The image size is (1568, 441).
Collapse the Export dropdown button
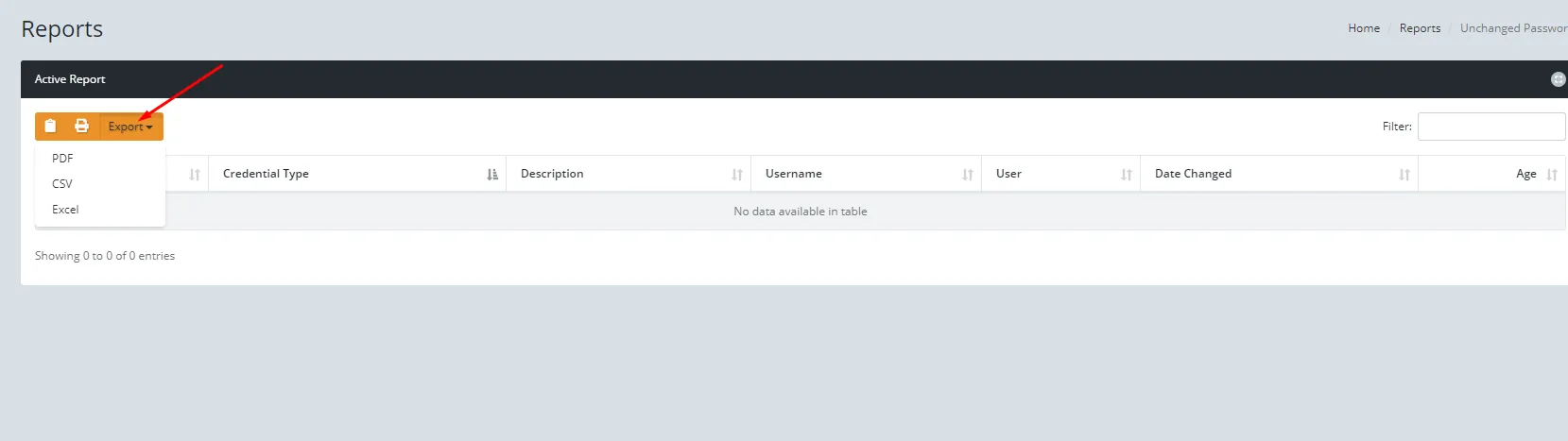tap(130, 127)
